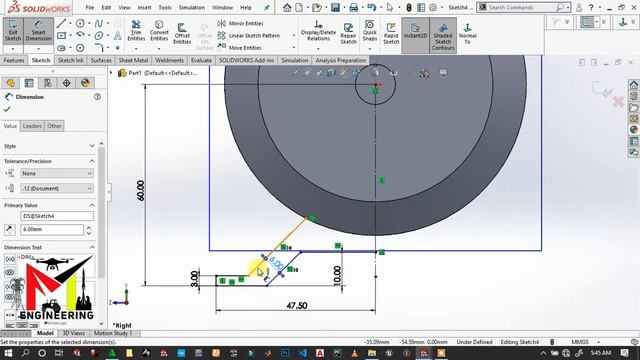Viewport: 640px width, 360px height.
Task: Click the Undo icon
Action: coord(371,7)
